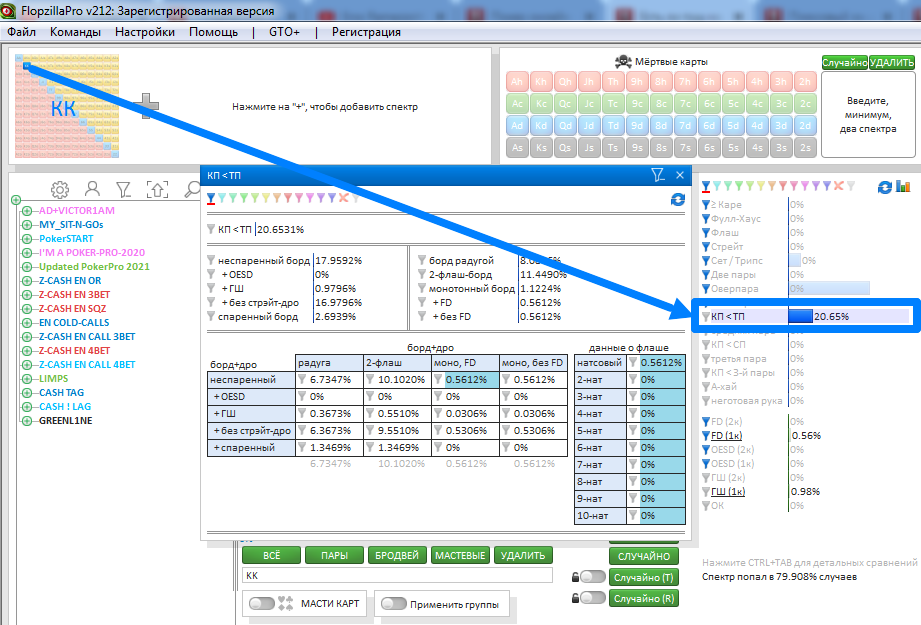
Task: Click the green ПАРЫ button
Action: [x=334, y=555]
